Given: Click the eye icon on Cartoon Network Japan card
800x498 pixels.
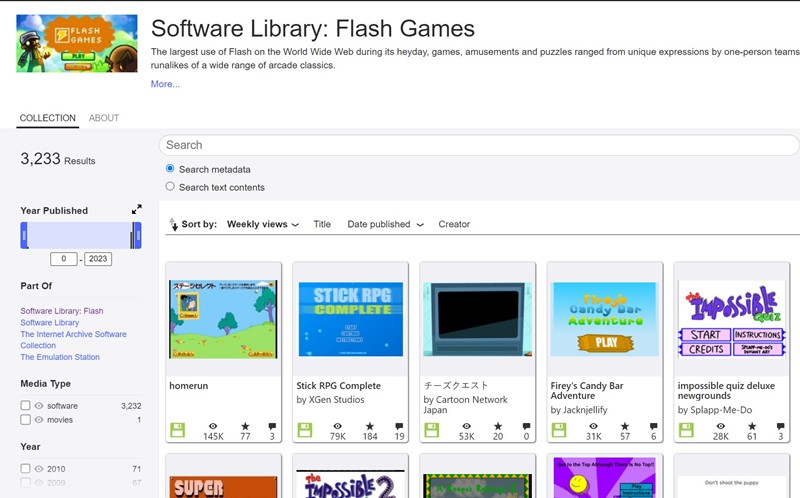Looking at the screenshot, I should pos(467,426).
